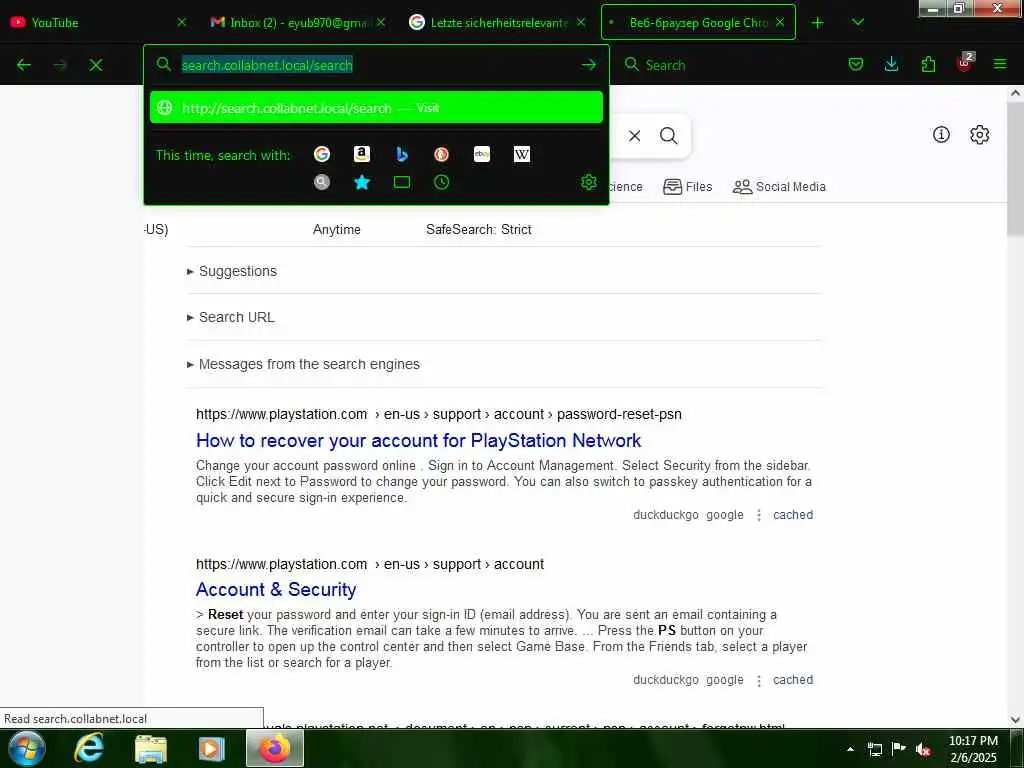Open more options for the Account & Security result

[759, 680]
